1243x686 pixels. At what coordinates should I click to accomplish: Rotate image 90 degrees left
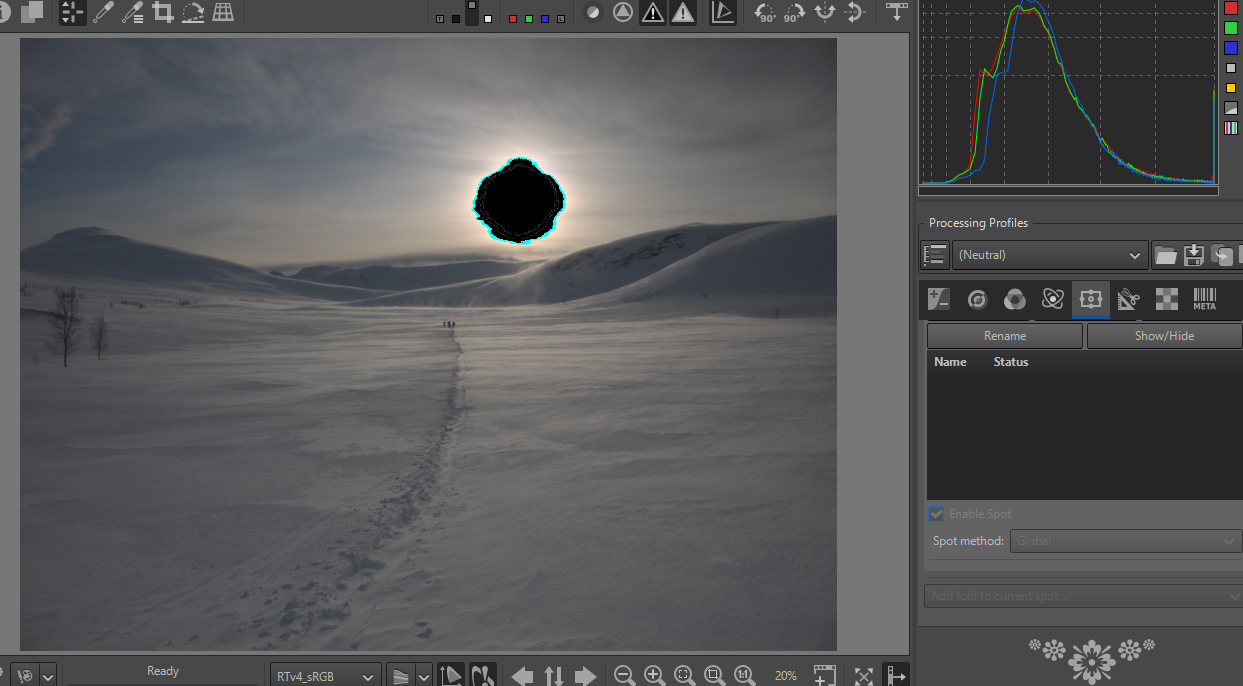point(765,13)
